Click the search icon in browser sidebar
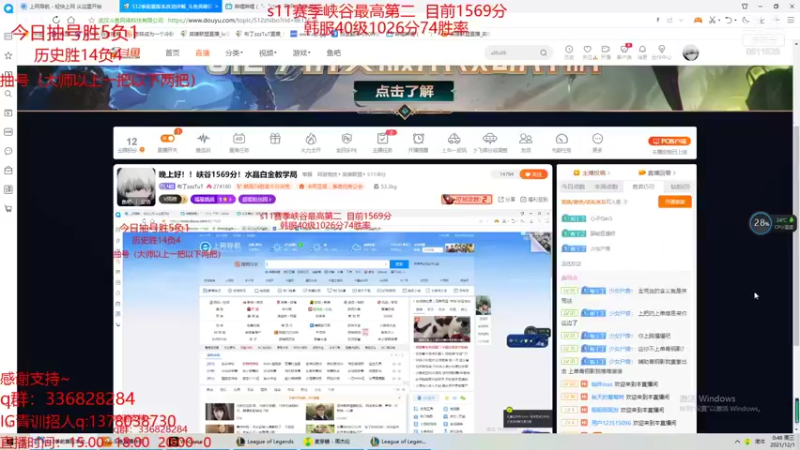Image resolution: width=800 pixels, height=450 pixels. coord(8,94)
